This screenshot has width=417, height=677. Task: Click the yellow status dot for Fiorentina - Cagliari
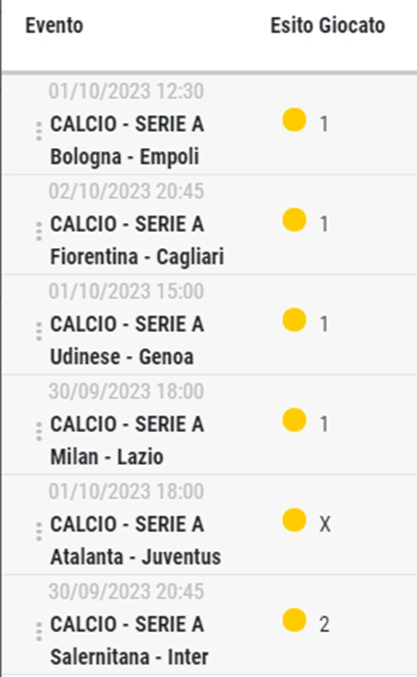pyautogui.click(x=294, y=220)
